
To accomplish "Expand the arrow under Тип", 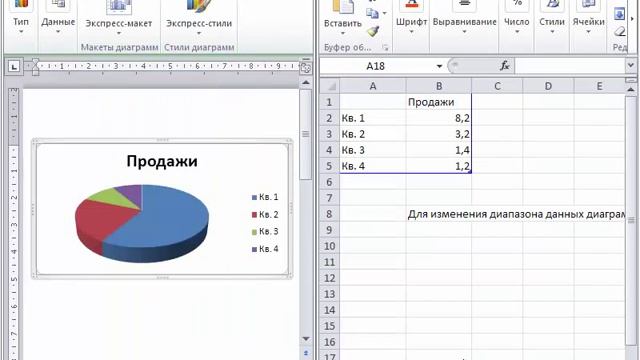I will 20,32.
